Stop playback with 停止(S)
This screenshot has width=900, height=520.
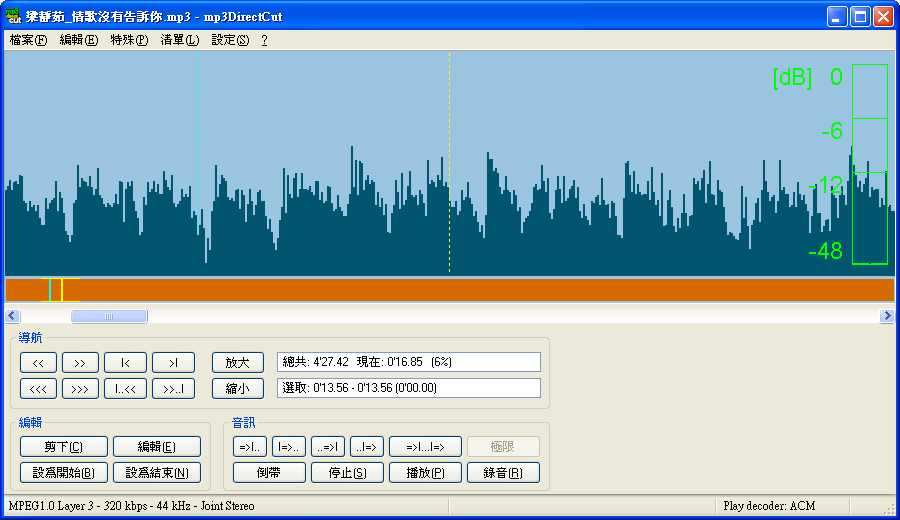pos(347,472)
